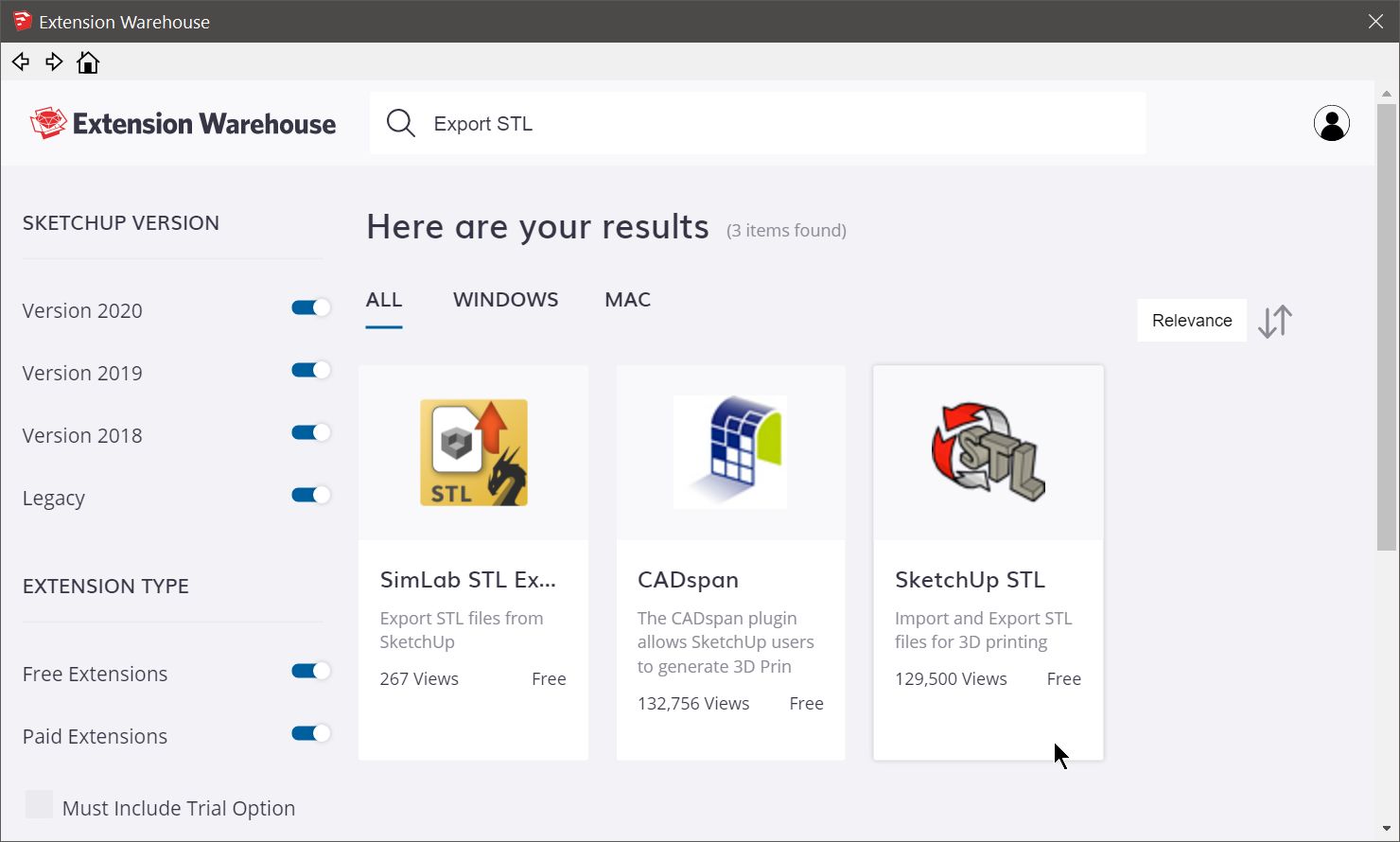Image resolution: width=1400 pixels, height=842 pixels.
Task: Click Free price on the CADspan card
Action: pyautogui.click(x=806, y=704)
